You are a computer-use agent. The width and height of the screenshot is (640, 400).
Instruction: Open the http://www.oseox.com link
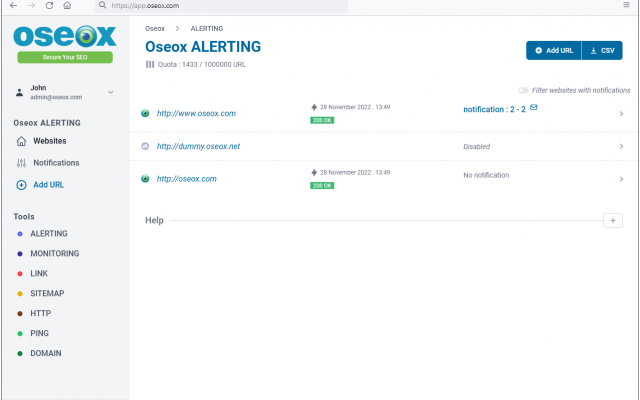pyautogui.click(x=196, y=113)
